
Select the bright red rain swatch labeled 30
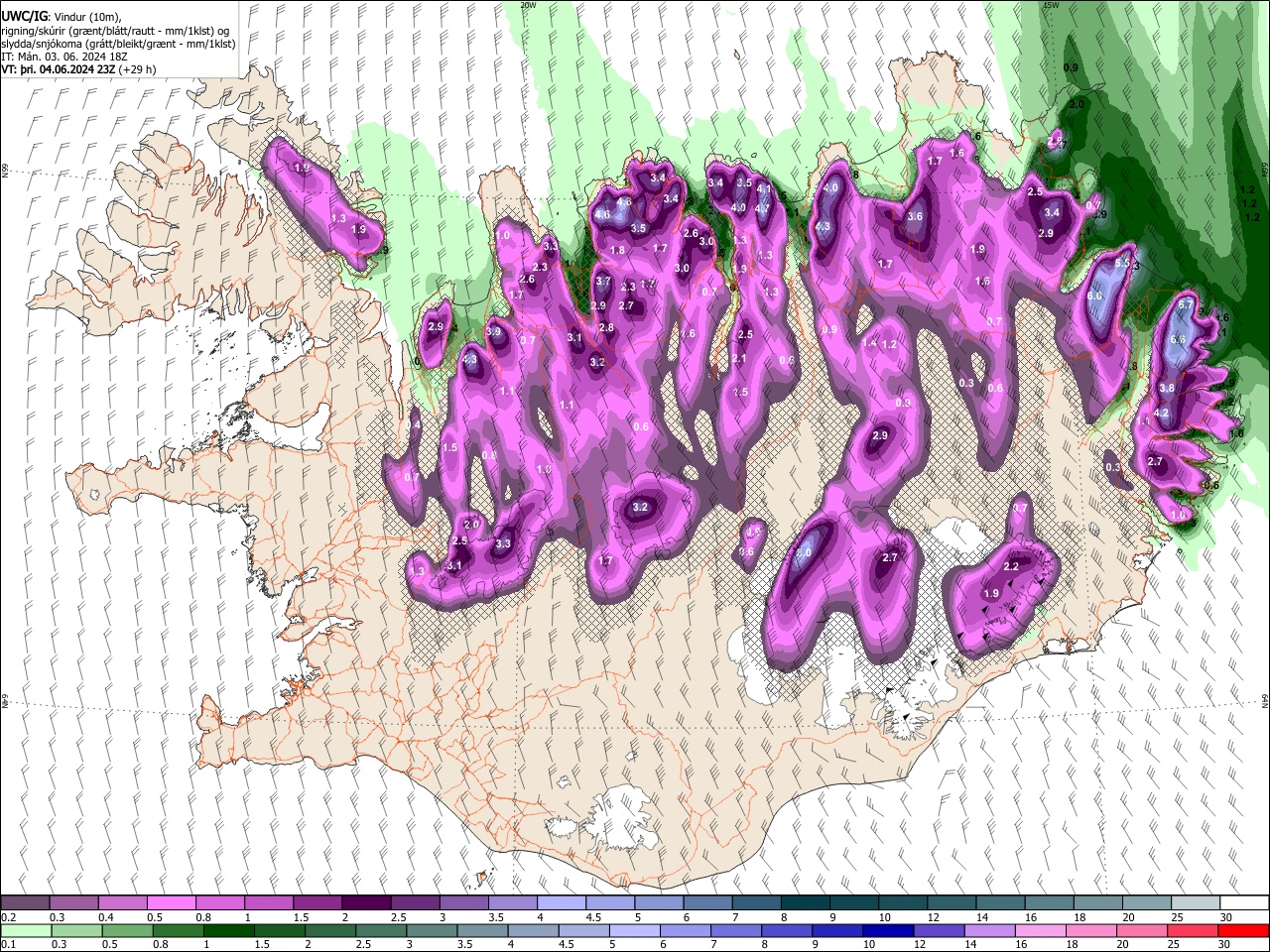point(1243,930)
